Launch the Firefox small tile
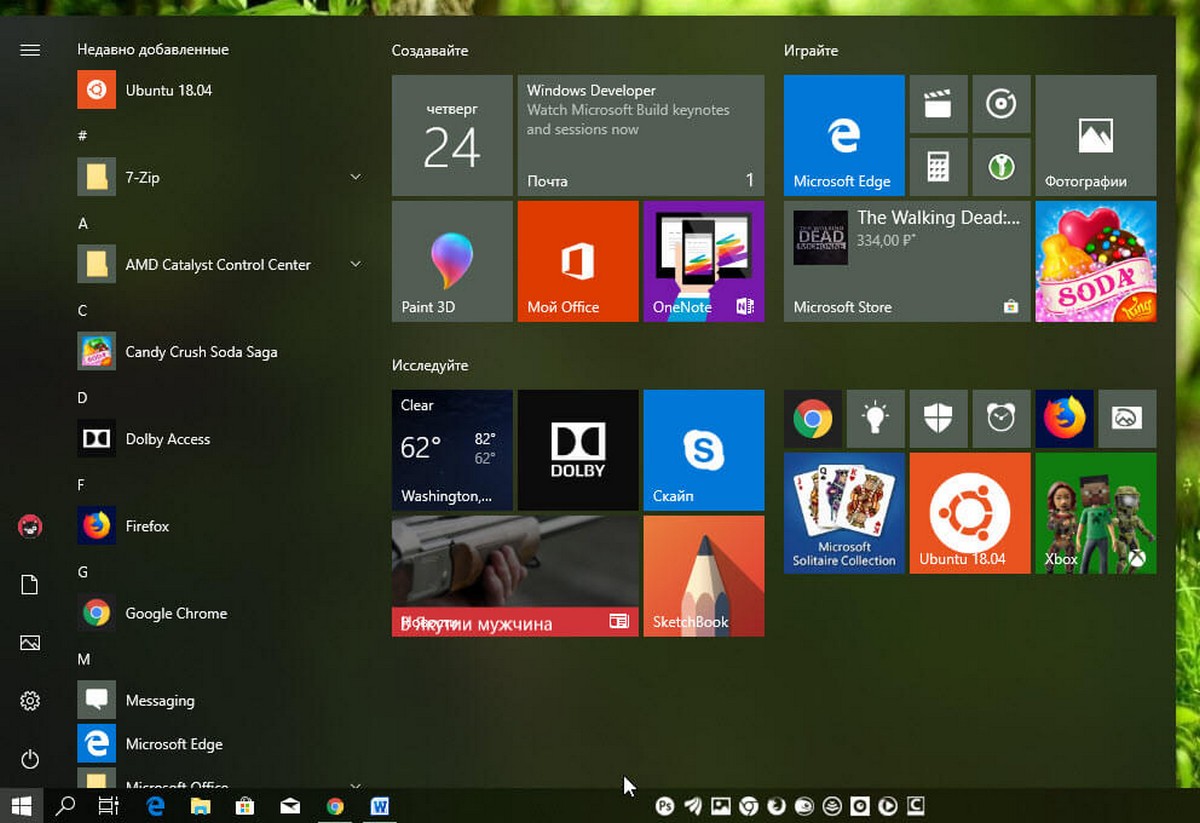Image resolution: width=1200 pixels, height=823 pixels. click(1064, 419)
